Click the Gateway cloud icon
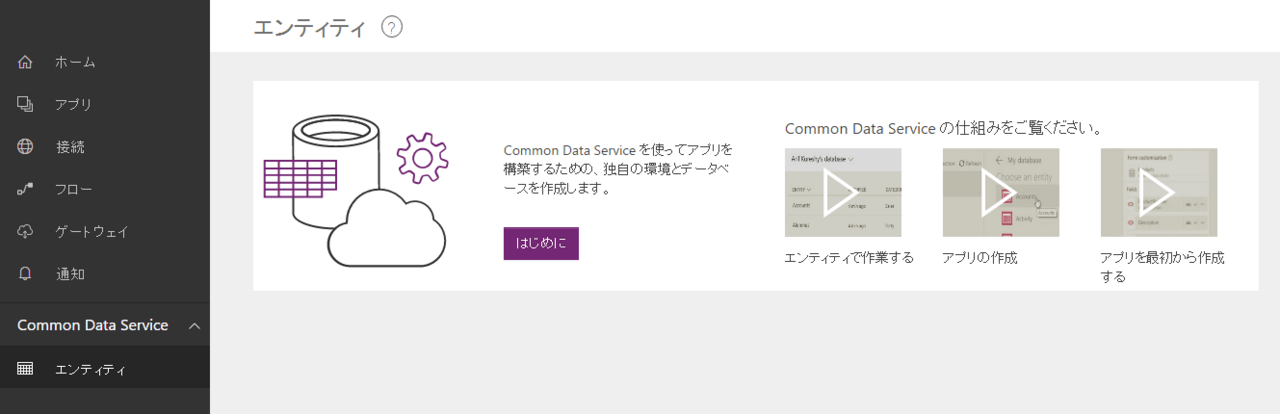This screenshot has height=414, width=1280. pyautogui.click(x=25, y=231)
